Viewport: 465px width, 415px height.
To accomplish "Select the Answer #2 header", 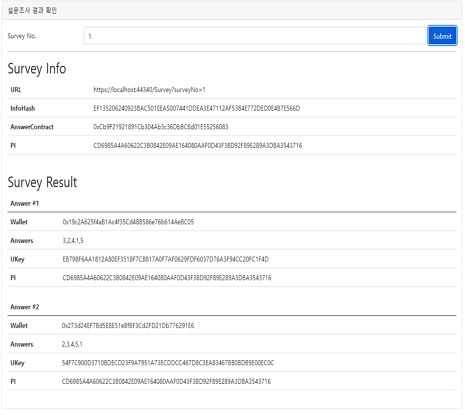I will (25, 307).
